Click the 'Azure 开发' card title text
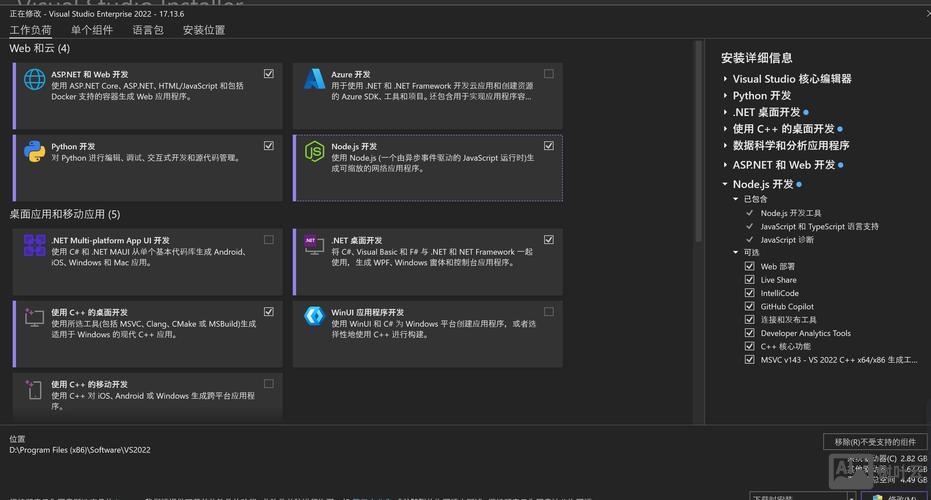 (351, 74)
